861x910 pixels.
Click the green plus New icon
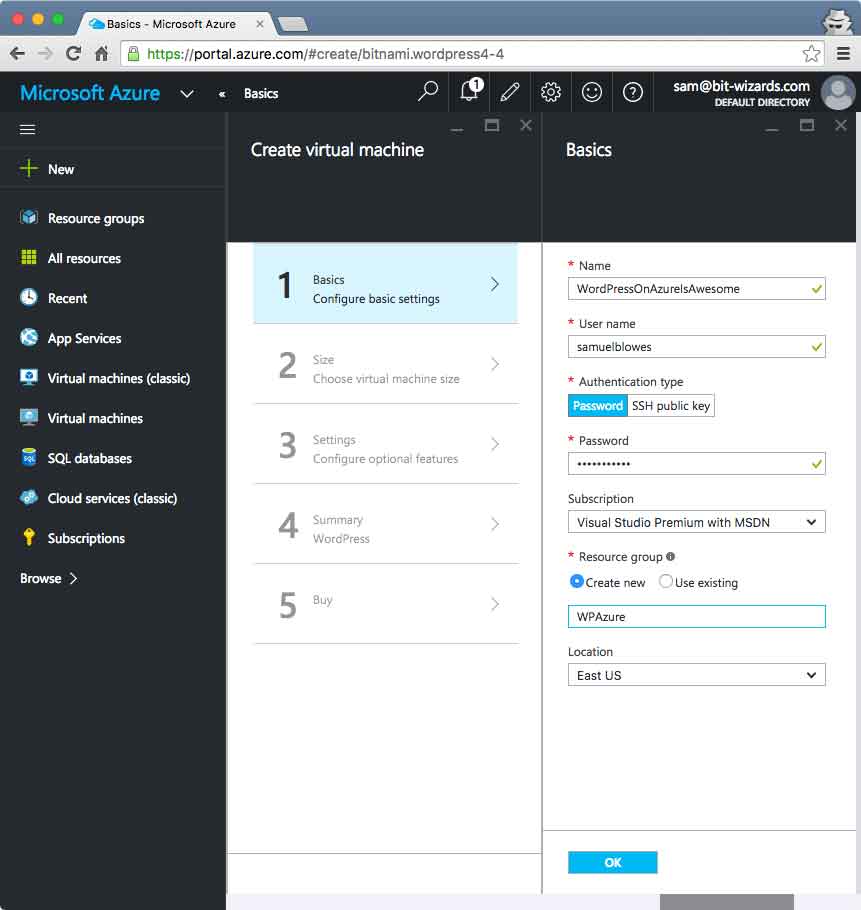[28, 168]
